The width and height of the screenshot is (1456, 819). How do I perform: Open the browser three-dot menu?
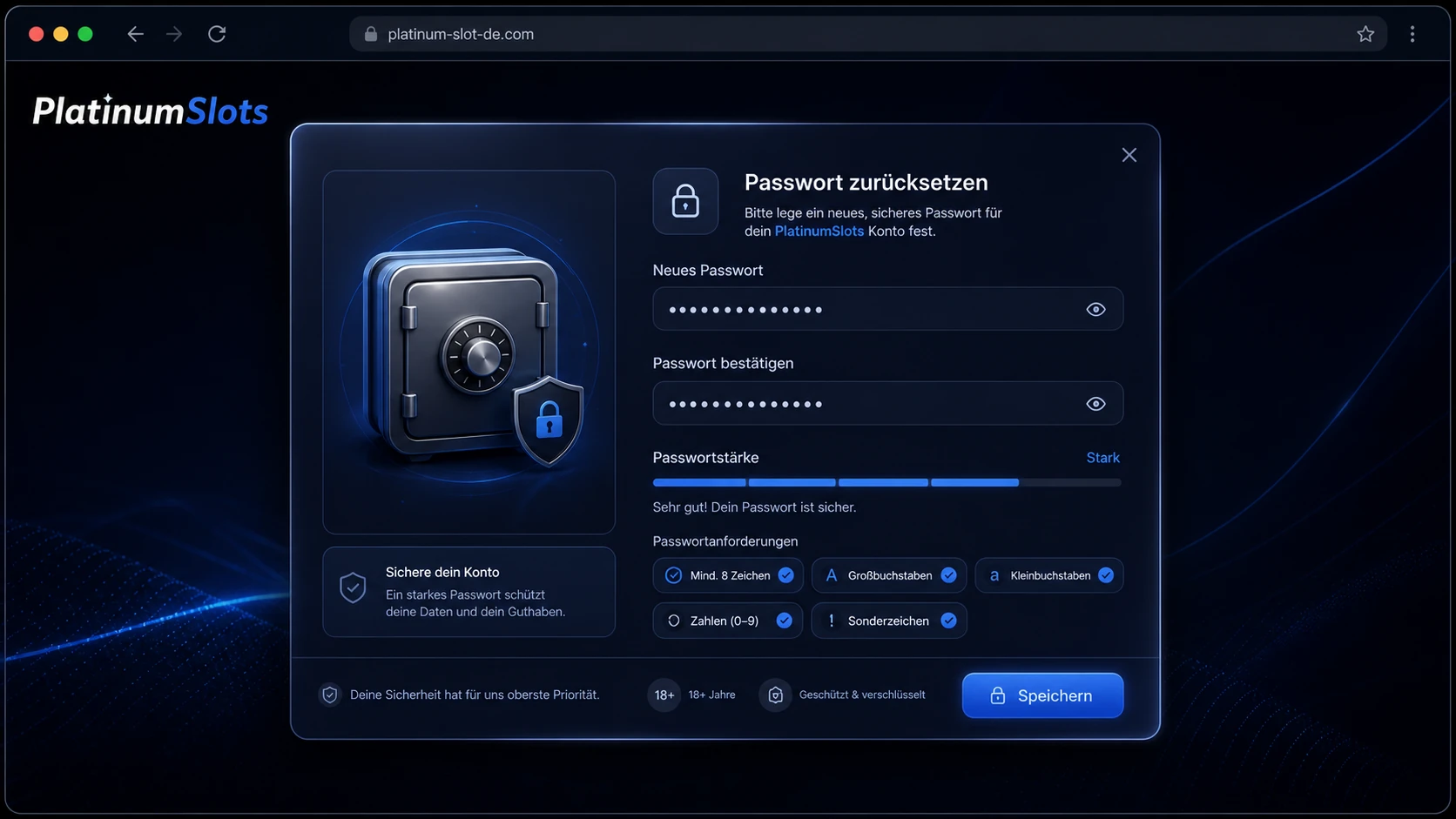pyautogui.click(x=1412, y=34)
